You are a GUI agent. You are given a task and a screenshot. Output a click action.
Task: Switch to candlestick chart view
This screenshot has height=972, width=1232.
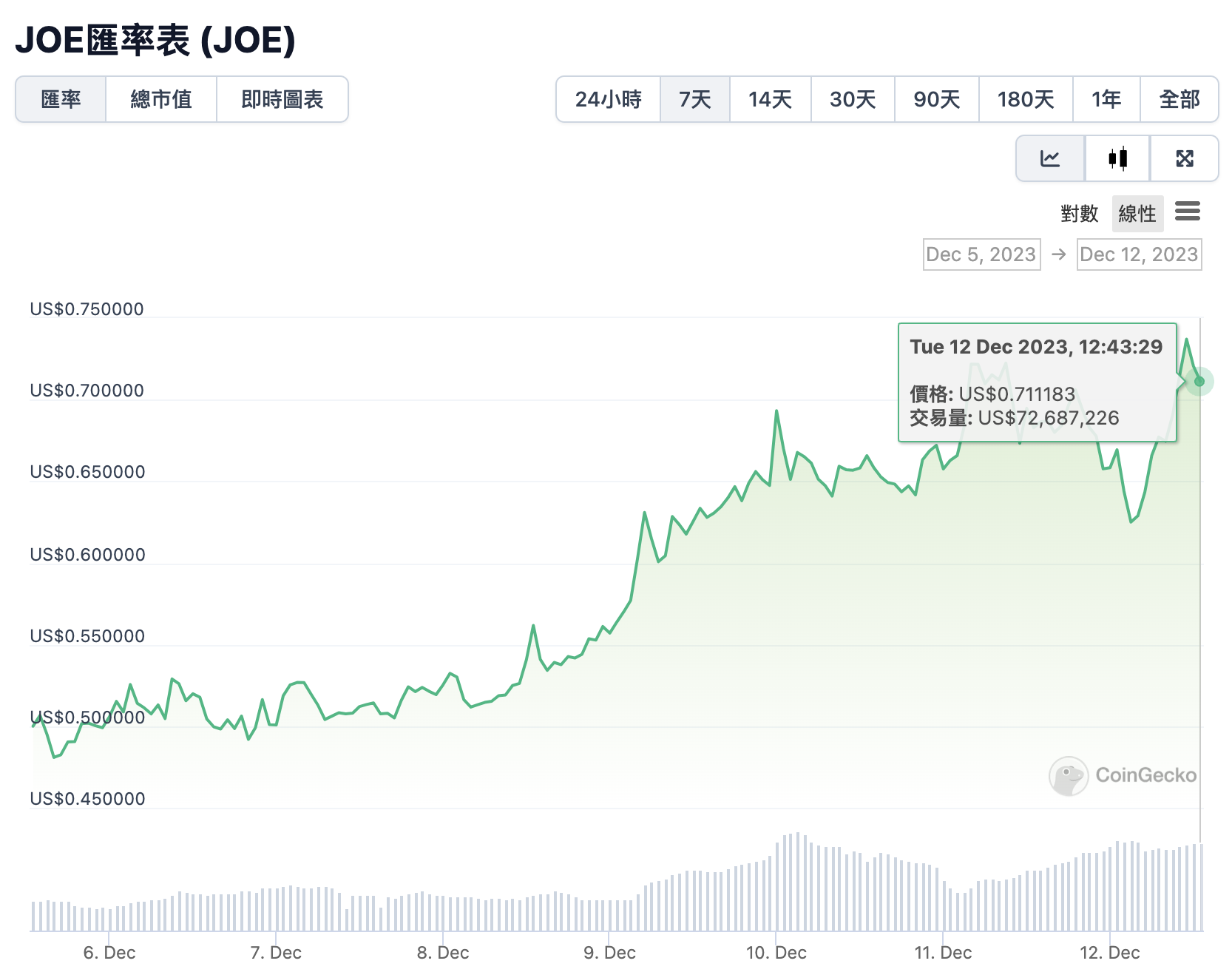(x=1117, y=158)
